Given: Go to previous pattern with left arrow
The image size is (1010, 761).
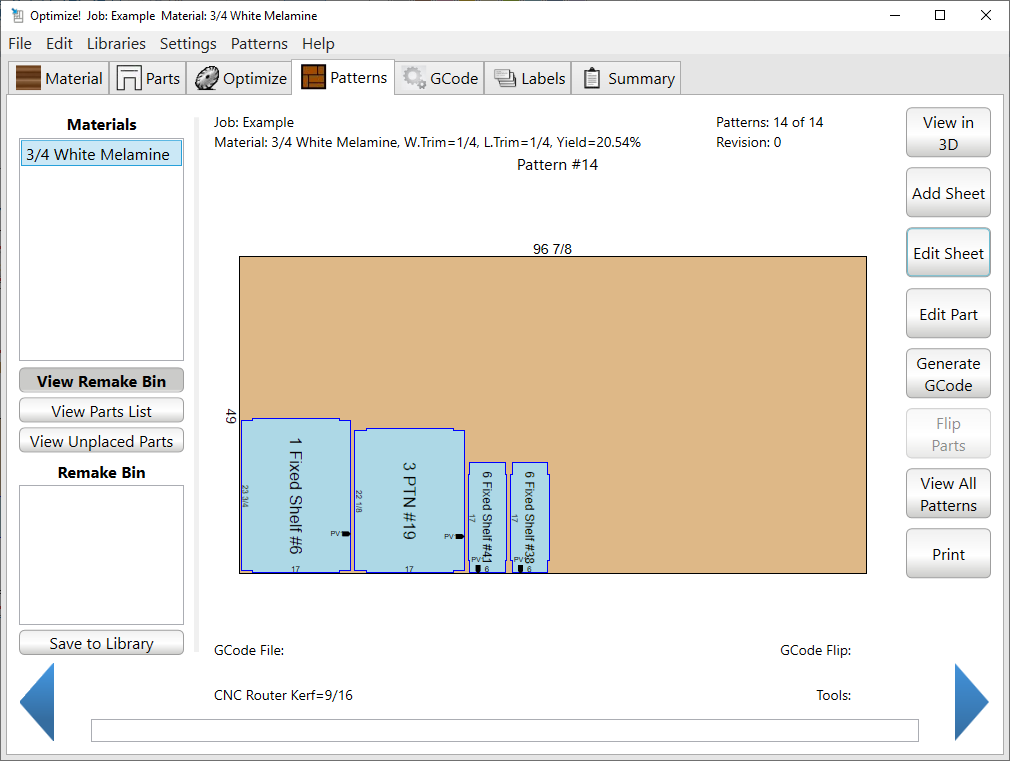Looking at the screenshot, I should 37,702.
